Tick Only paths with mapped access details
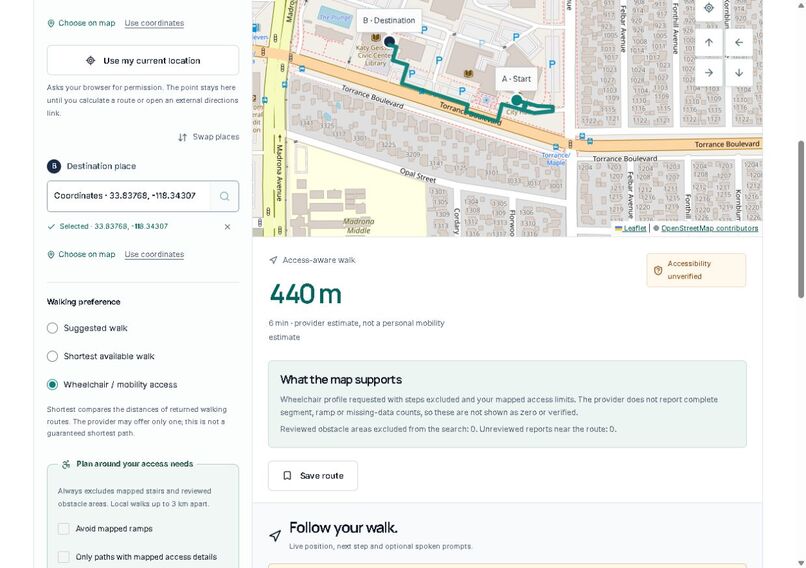This screenshot has height=568, width=806. coord(64,557)
